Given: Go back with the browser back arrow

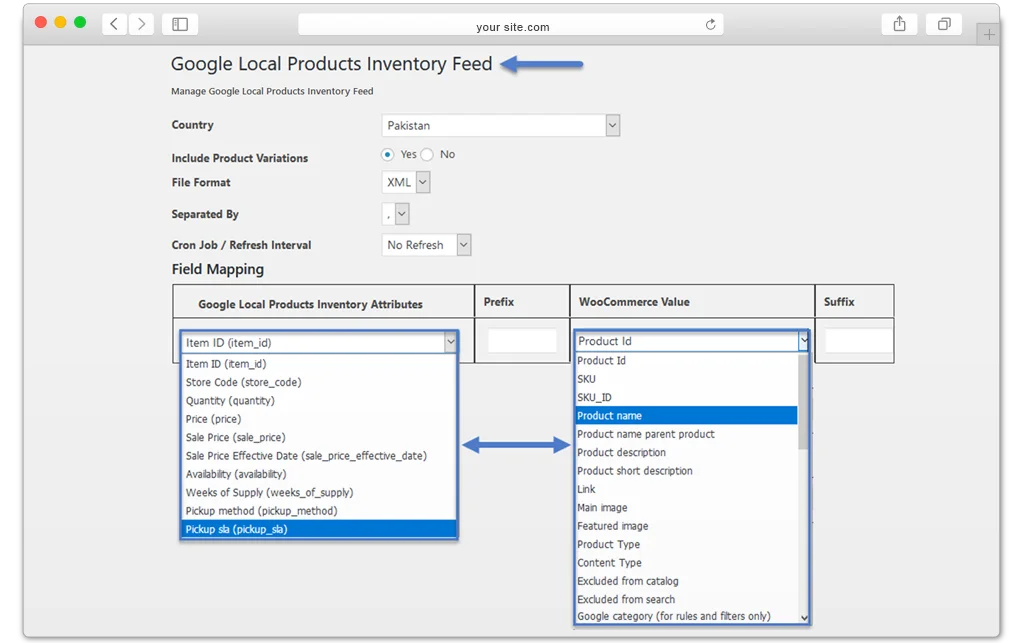Looking at the screenshot, I should point(114,25).
